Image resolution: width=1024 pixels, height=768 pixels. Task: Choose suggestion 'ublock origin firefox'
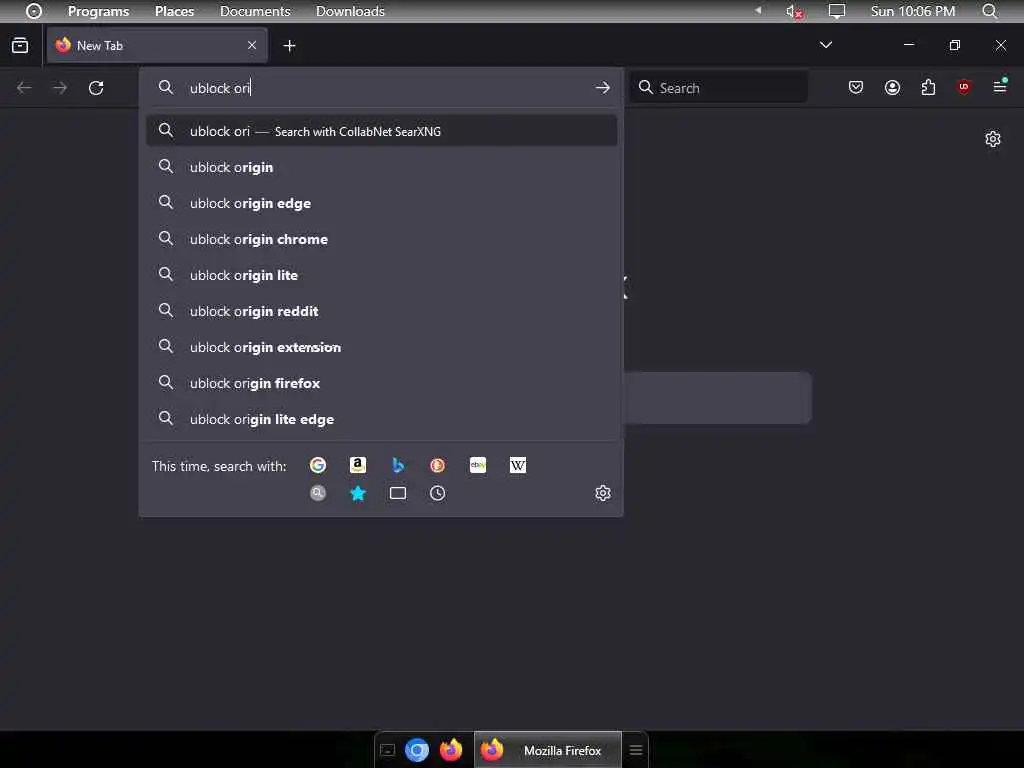381,383
